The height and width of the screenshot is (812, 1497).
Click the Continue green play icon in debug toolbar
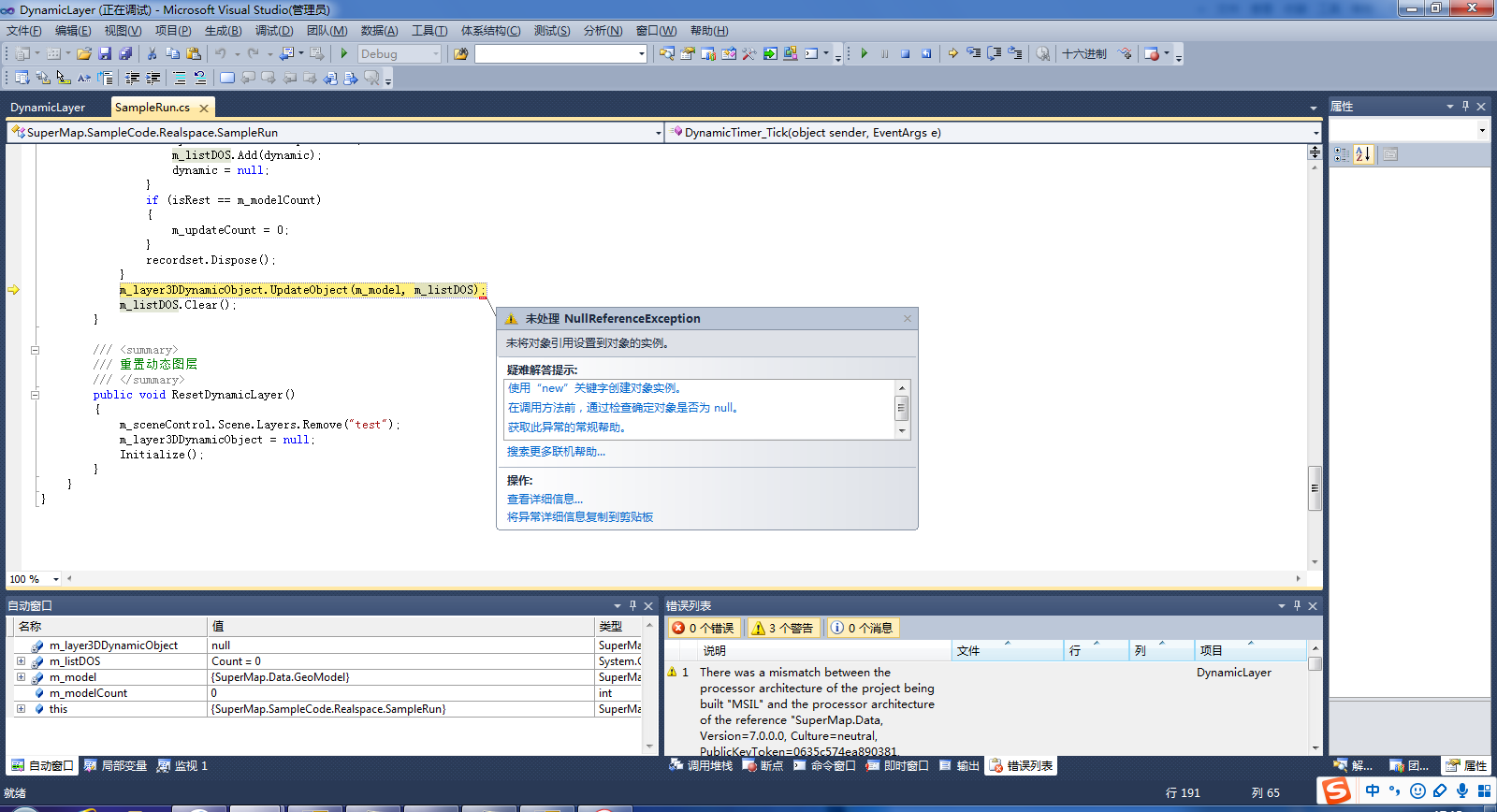[x=864, y=54]
